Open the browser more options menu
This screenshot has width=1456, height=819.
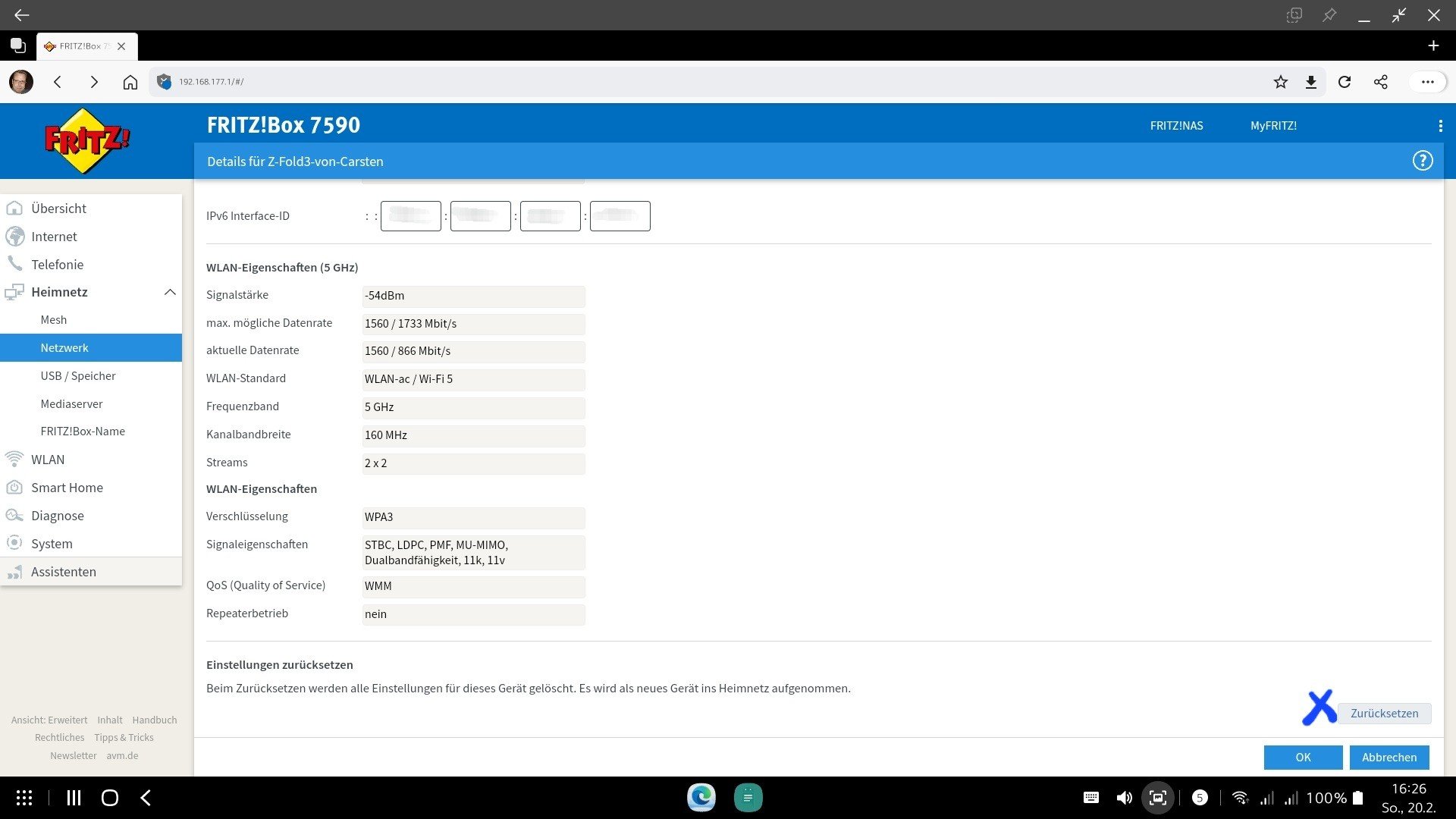tap(1427, 82)
